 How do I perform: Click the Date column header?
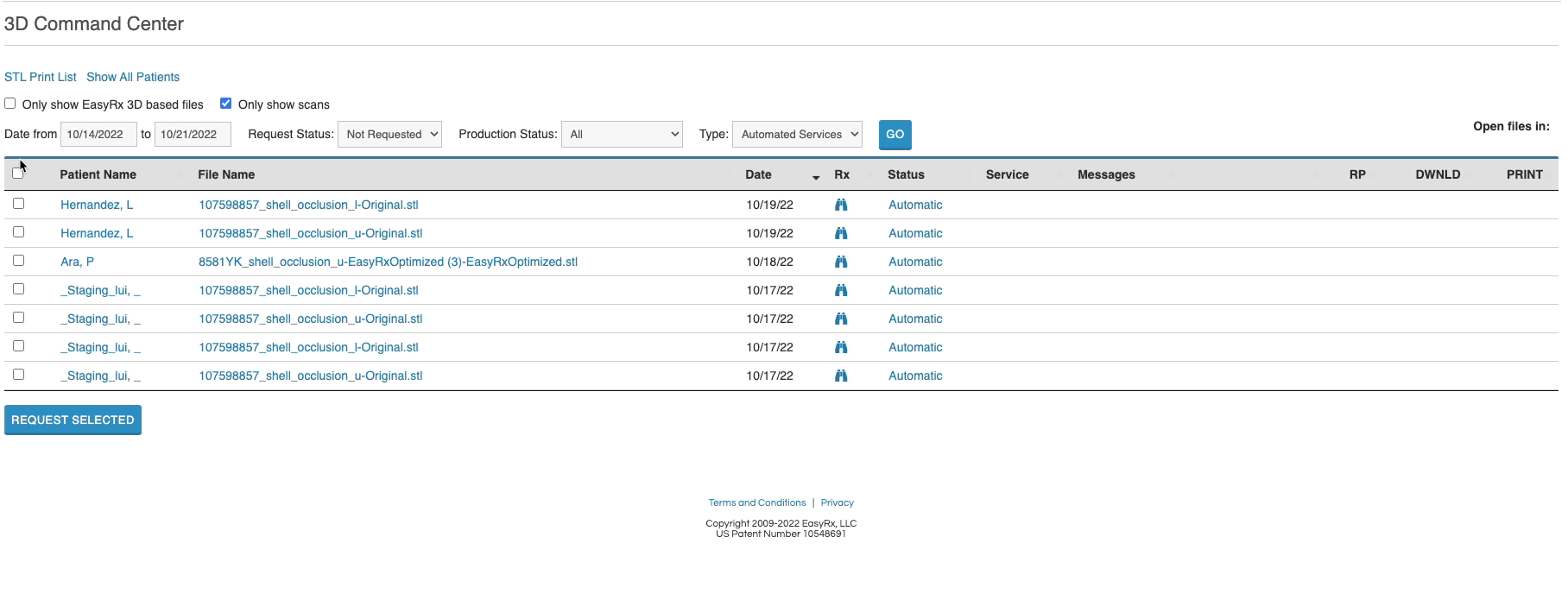[758, 175]
